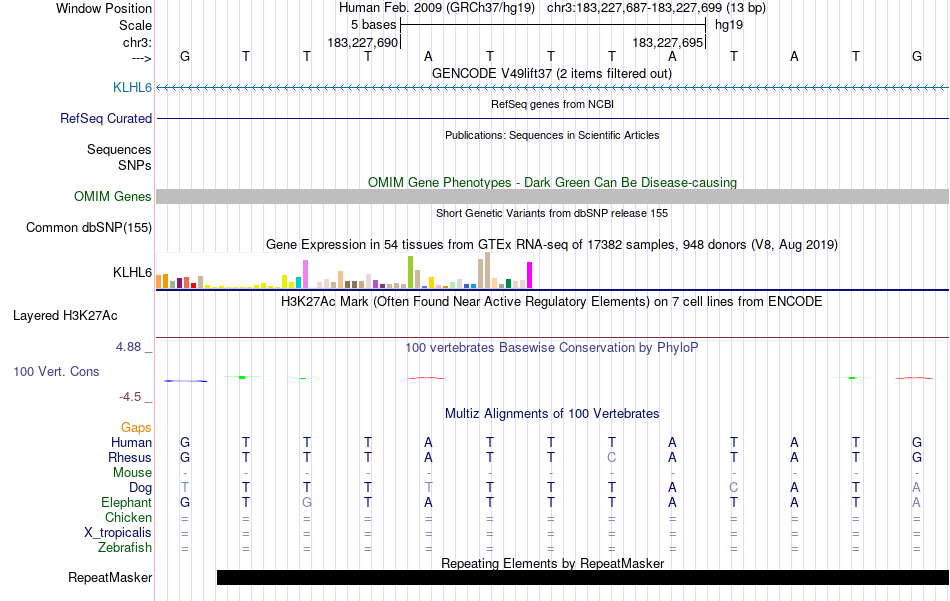This screenshot has height=601, width=950.
Task: Click the 183,227,695 coordinate tick label
Action: pyautogui.click(x=667, y=42)
